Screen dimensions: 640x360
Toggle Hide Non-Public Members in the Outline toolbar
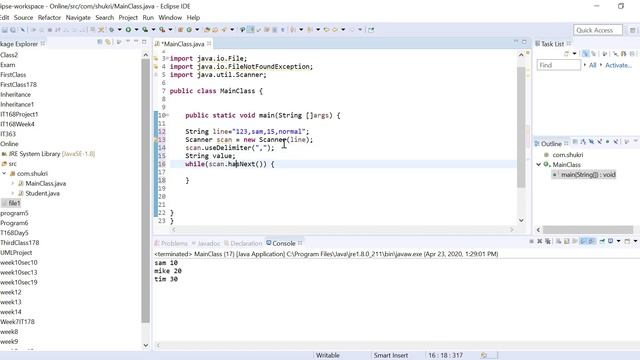coord(607,142)
